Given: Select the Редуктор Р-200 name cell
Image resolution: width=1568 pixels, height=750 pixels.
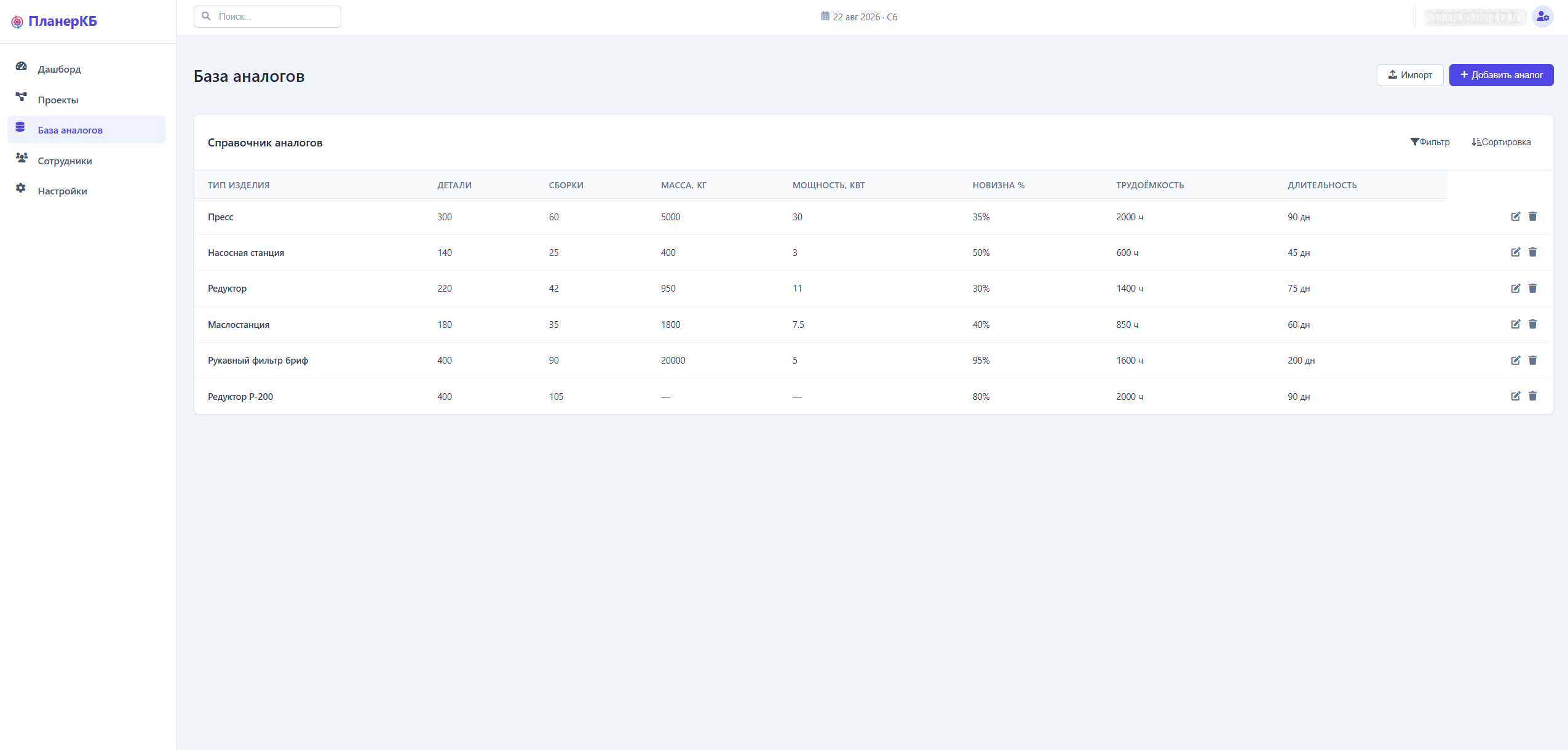Looking at the screenshot, I should click(x=240, y=397).
